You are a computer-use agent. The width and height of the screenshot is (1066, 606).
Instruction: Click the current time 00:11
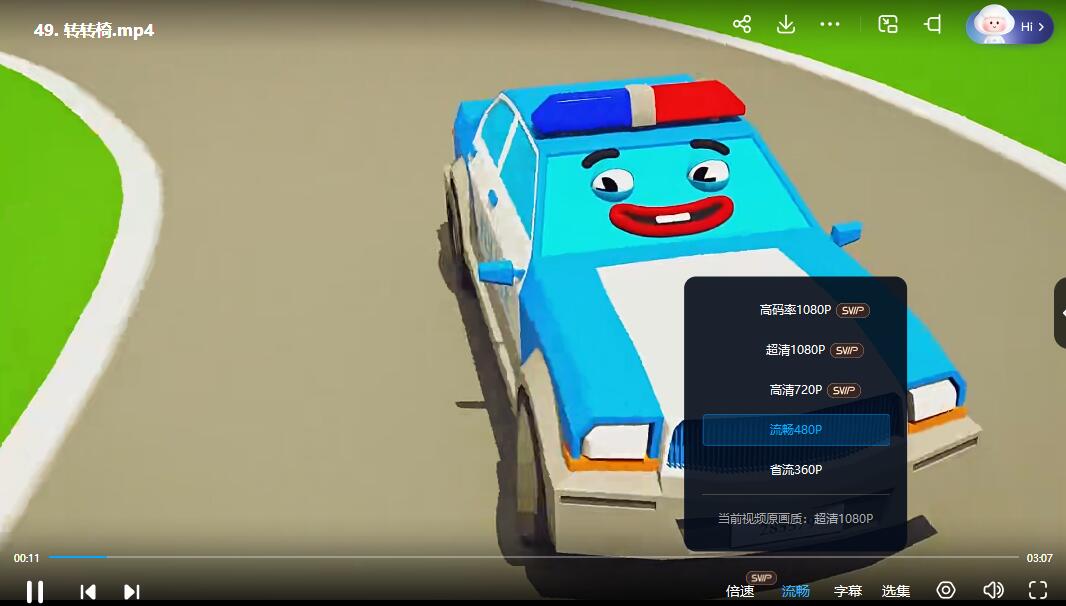[x=27, y=558]
